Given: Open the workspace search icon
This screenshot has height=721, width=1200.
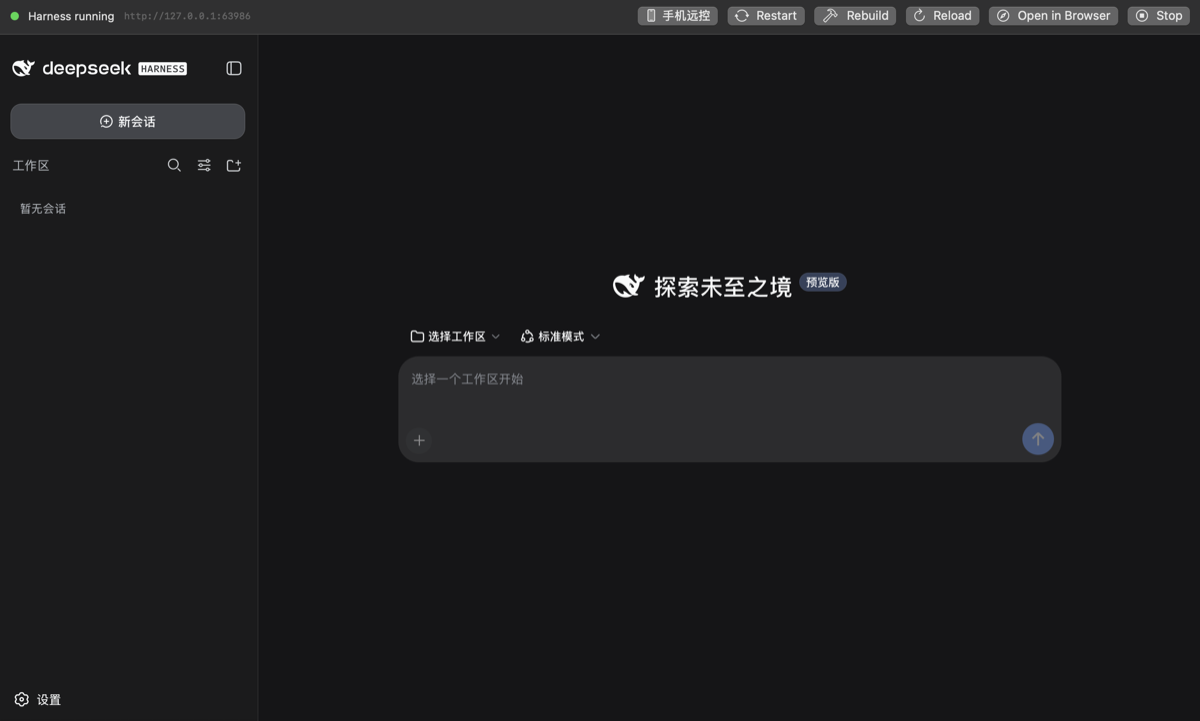Looking at the screenshot, I should click(x=174, y=165).
